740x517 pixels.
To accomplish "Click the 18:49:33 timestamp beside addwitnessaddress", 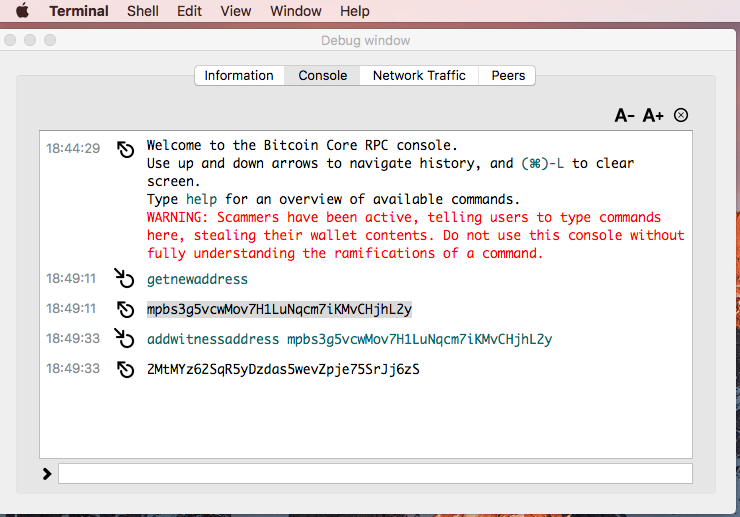I will click(73, 339).
